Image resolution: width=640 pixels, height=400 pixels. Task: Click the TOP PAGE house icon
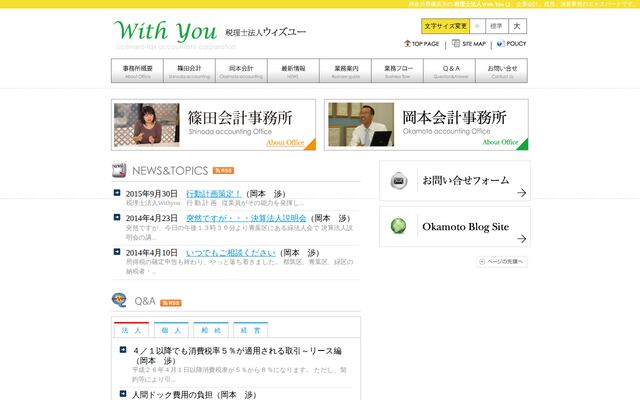point(407,43)
